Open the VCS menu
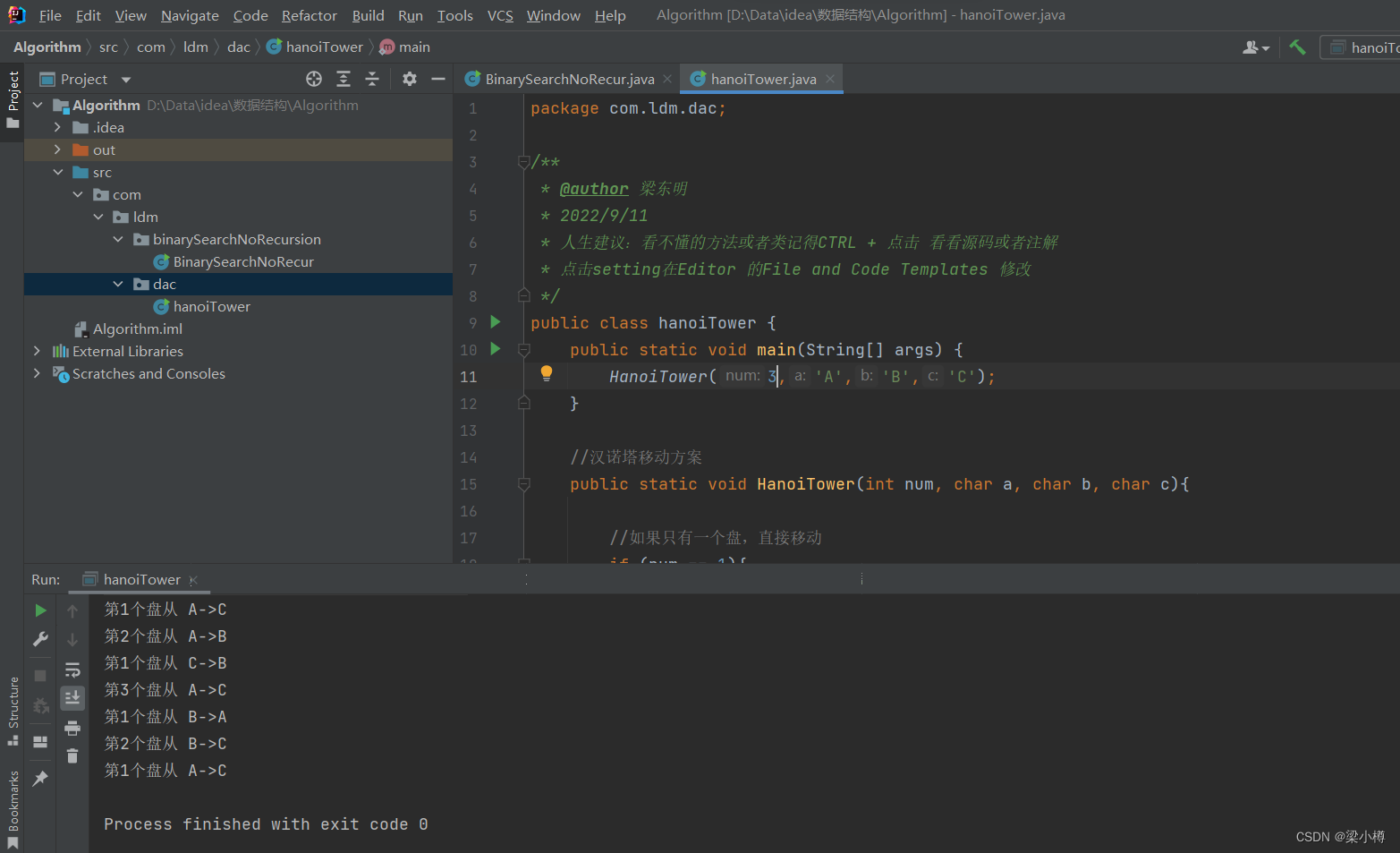 [x=500, y=15]
